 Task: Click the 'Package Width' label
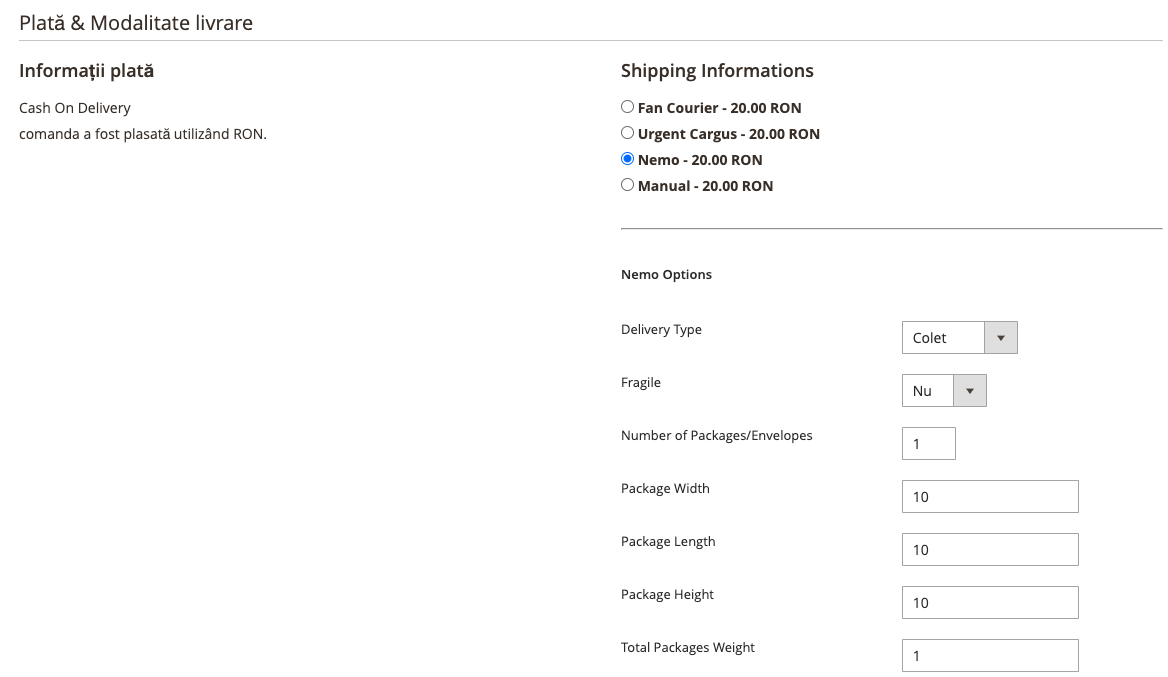[x=665, y=488]
